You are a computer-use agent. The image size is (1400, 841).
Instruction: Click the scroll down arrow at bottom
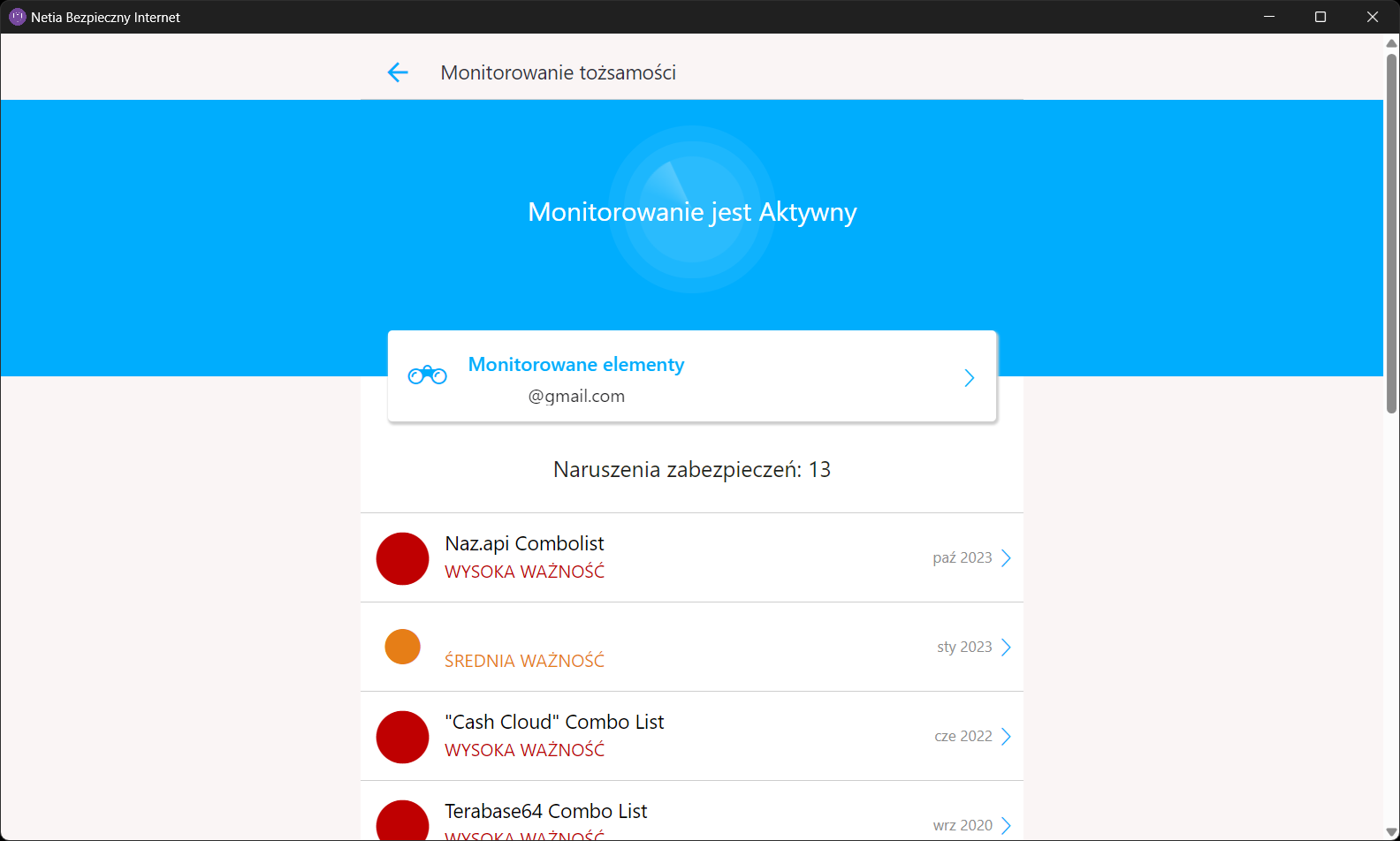(x=1391, y=832)
